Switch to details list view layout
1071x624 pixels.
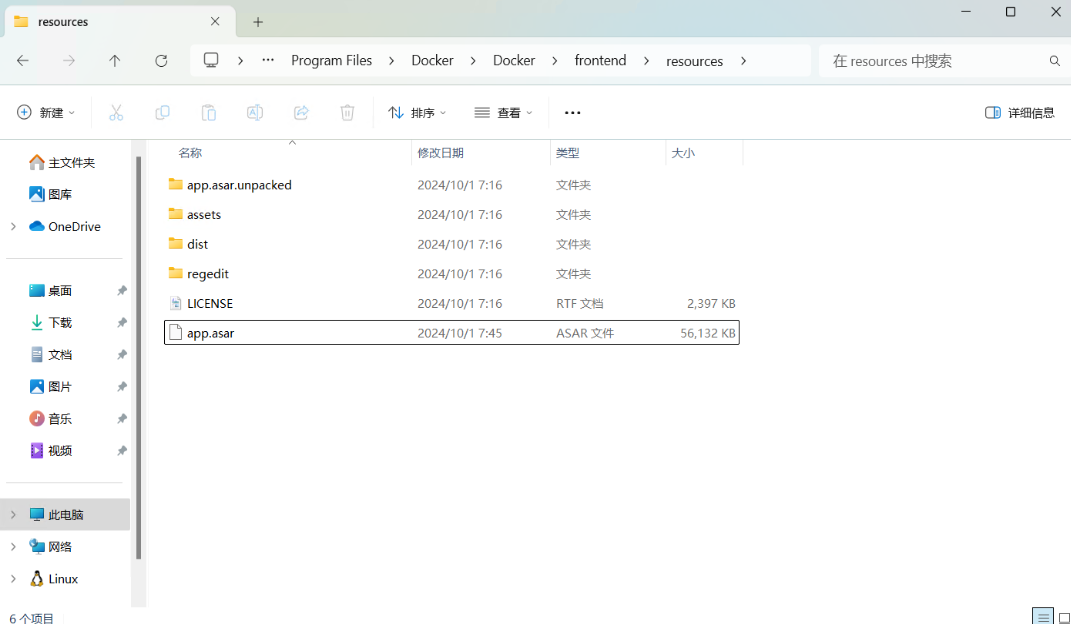pyautogui.click(x=1043, y=616)
